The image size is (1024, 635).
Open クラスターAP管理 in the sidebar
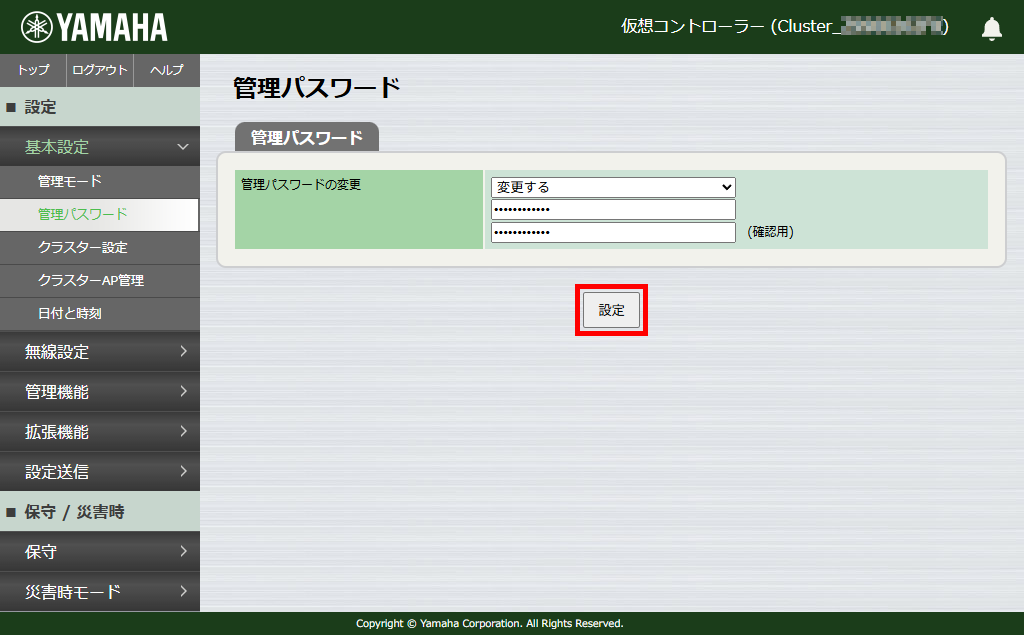100,280
